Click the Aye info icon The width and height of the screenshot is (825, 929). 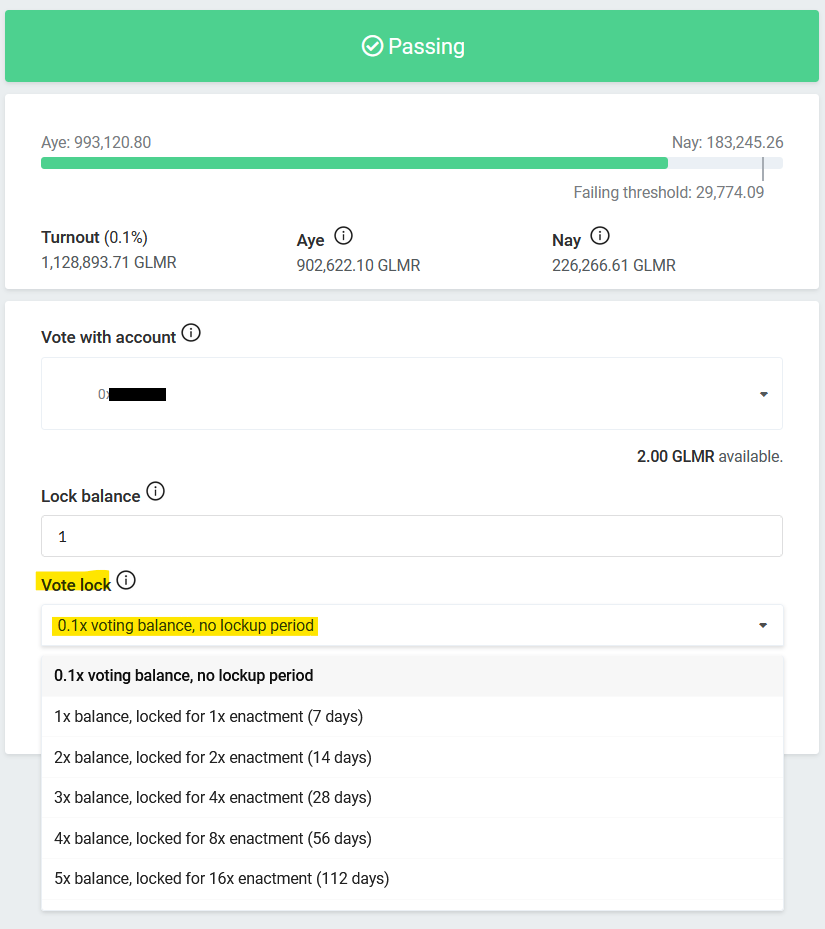(343, 236)
